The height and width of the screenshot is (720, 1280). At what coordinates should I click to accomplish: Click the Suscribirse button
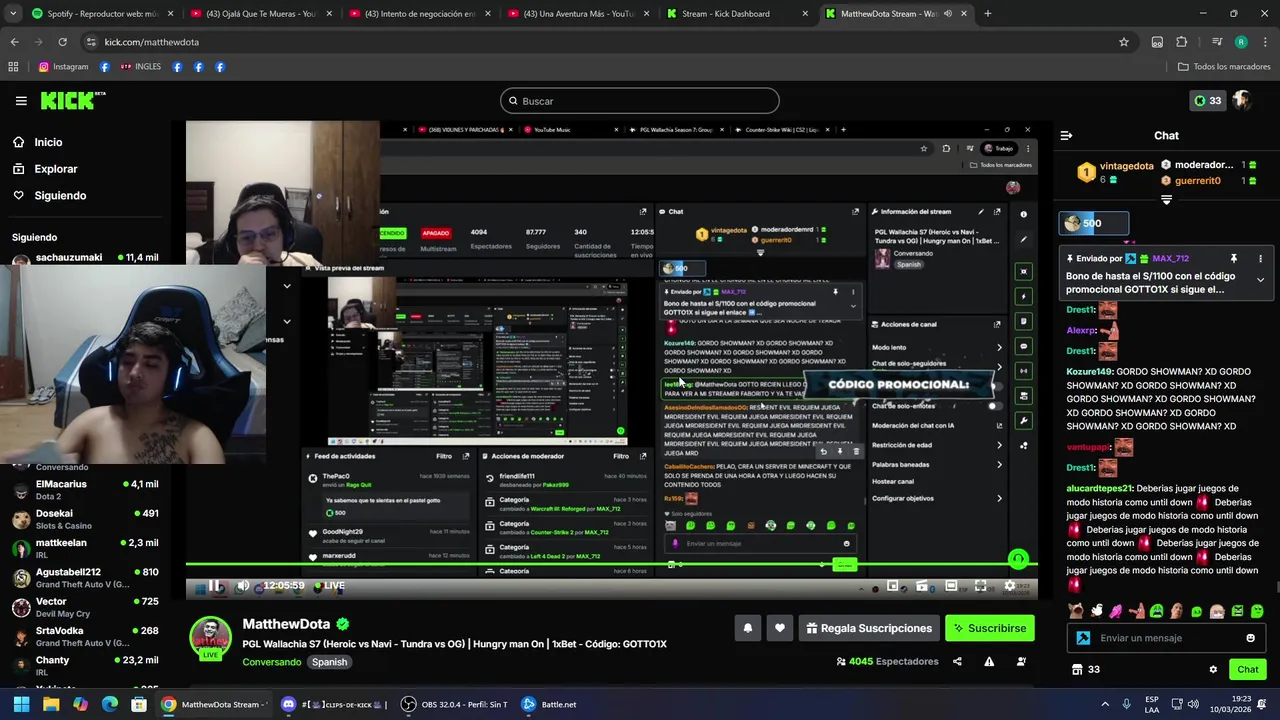click(990, 628)
